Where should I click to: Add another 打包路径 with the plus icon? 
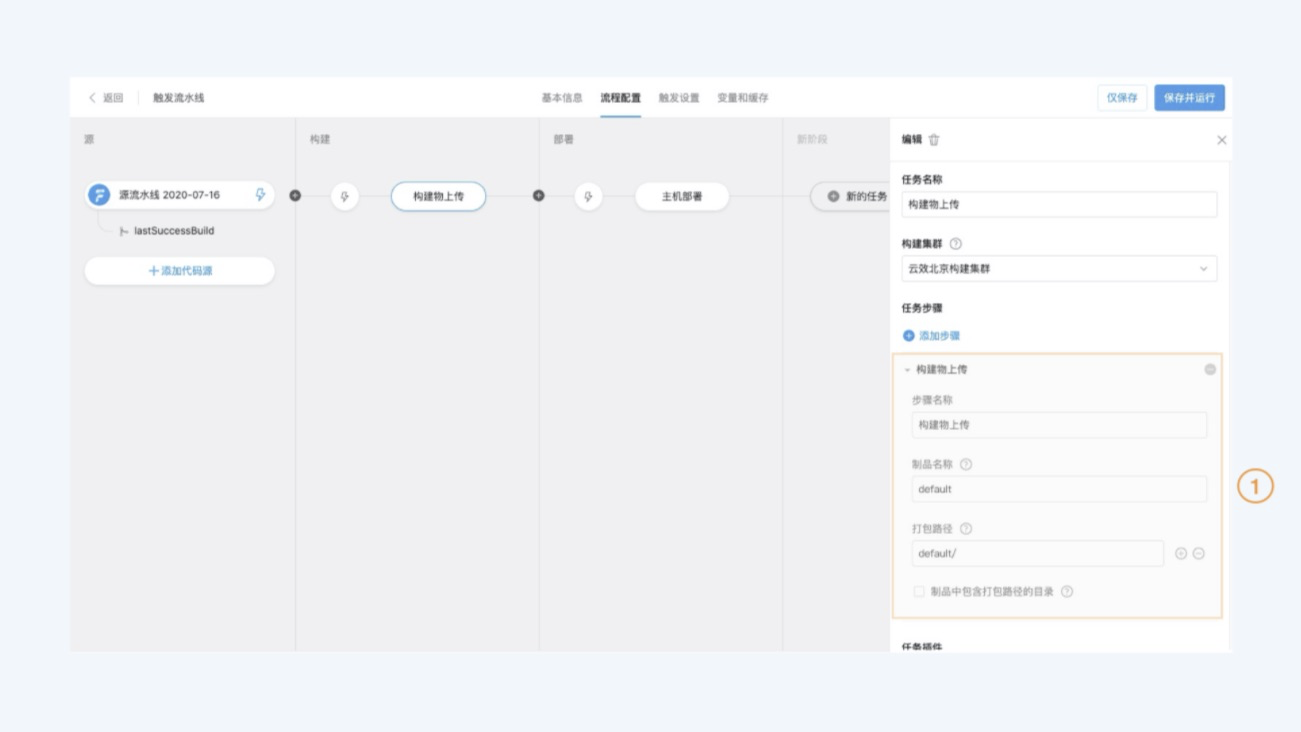1181,553
